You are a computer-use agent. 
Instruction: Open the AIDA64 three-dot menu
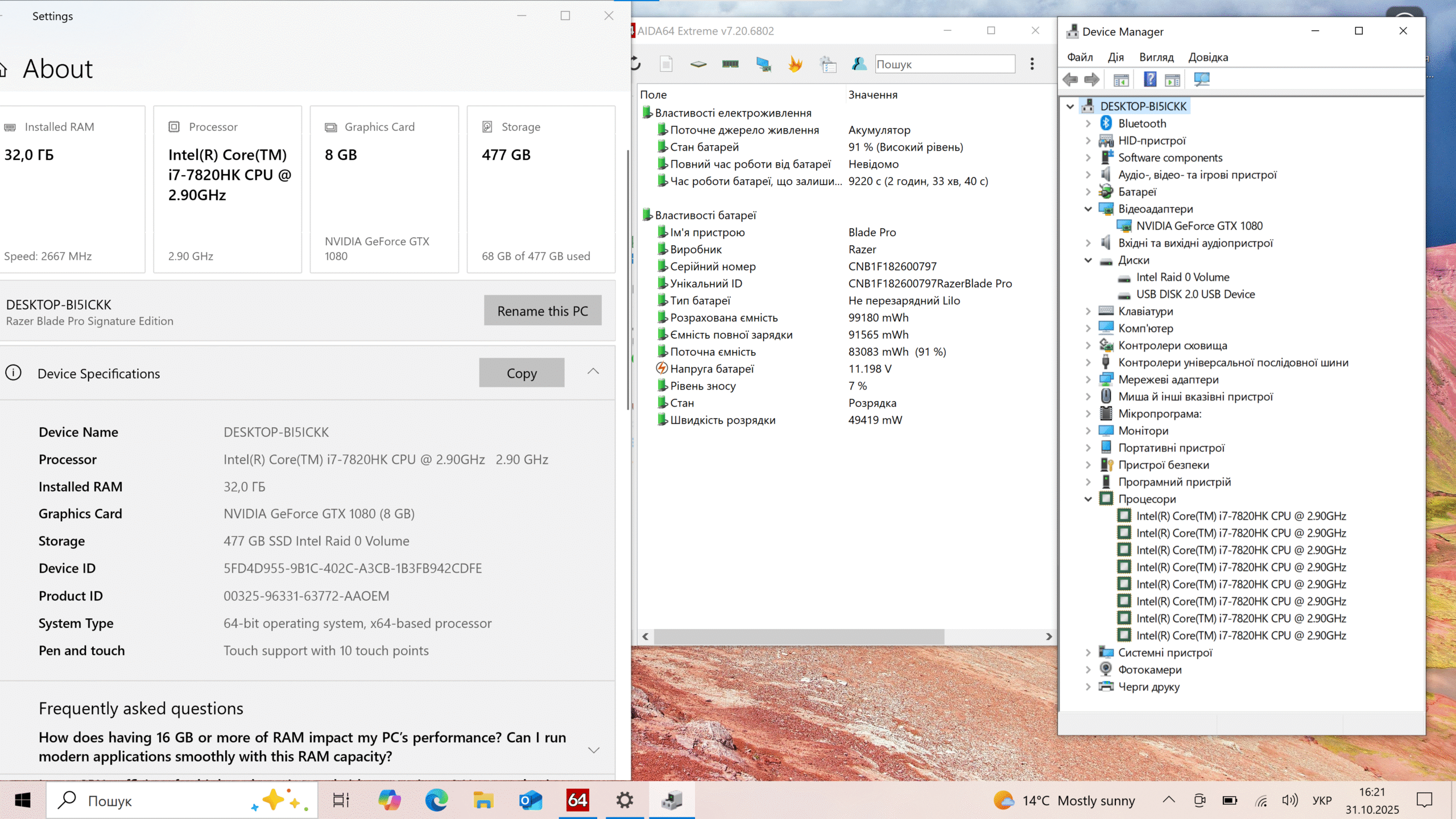1032,64
